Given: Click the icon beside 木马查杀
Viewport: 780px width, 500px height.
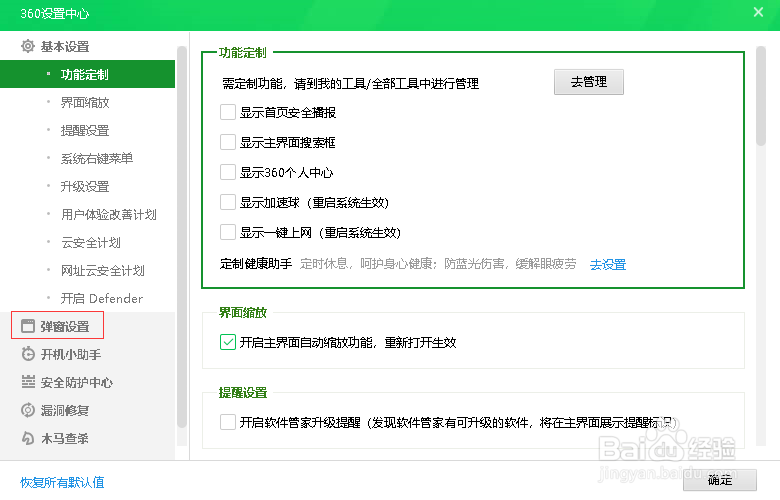Looking at the screenshot, I should (x=28, y=438).
